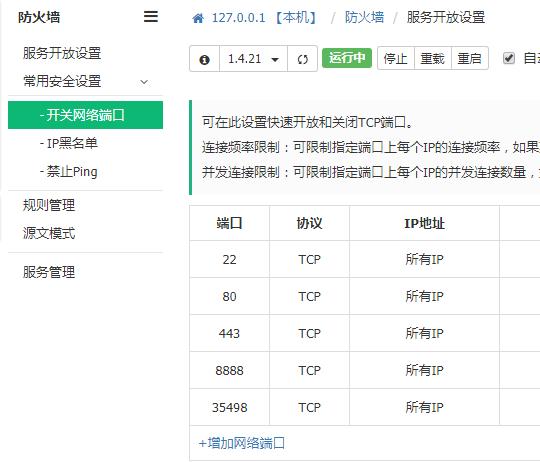
Task: Click the 服务开放设置 breadcrumb text
Action: [446, 17]
